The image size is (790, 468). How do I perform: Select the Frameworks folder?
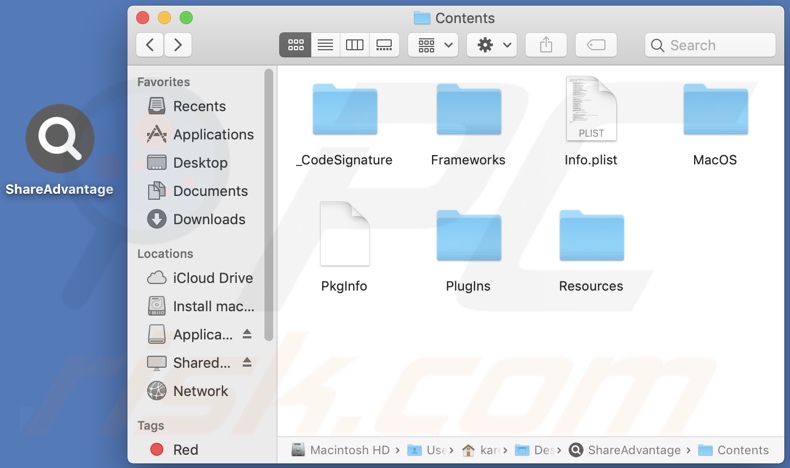pyautogui.click(x=469, y=109)
